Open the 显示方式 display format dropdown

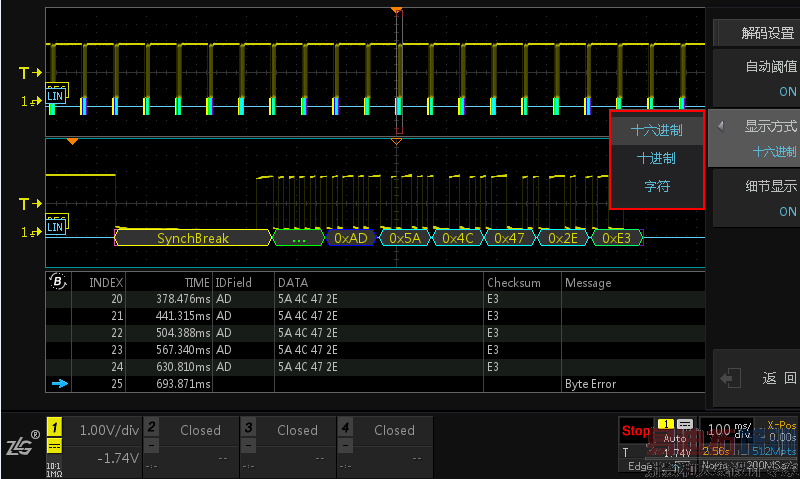(x=755, y=138)
